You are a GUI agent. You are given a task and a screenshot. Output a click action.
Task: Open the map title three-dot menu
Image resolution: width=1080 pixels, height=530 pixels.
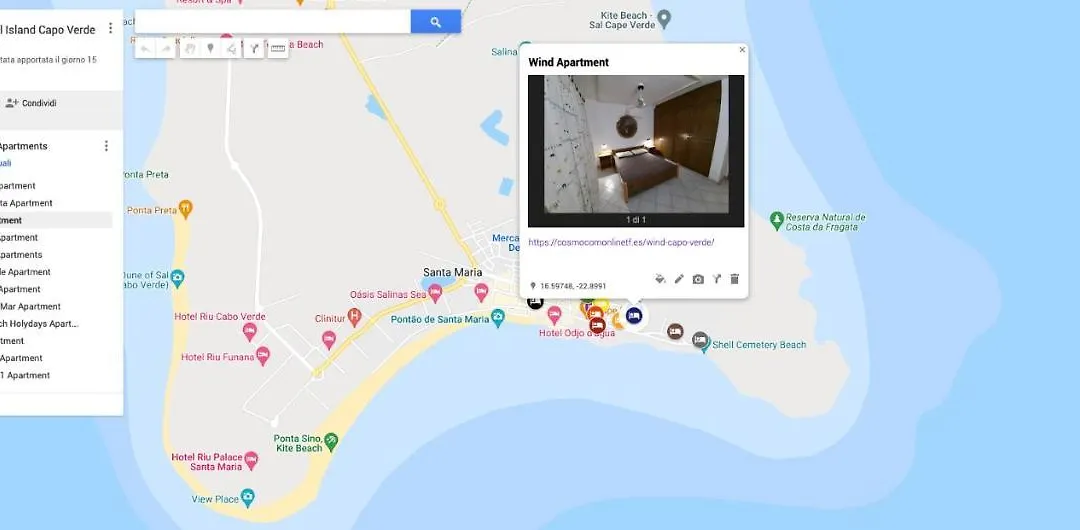click(x=110, y=28)
